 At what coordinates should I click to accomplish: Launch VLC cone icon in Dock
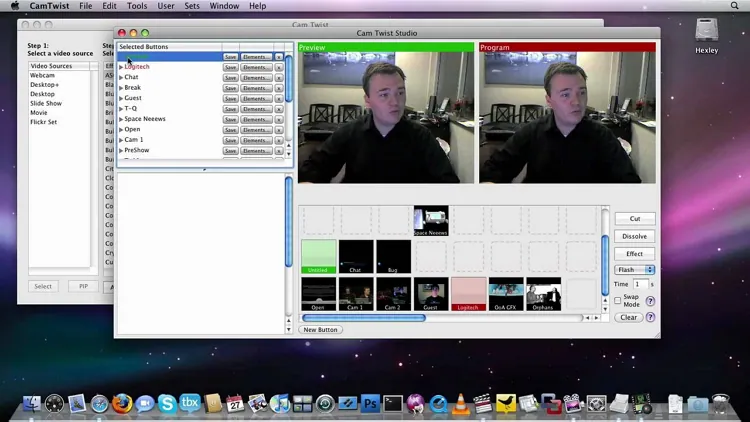click(x=461, y=403)
